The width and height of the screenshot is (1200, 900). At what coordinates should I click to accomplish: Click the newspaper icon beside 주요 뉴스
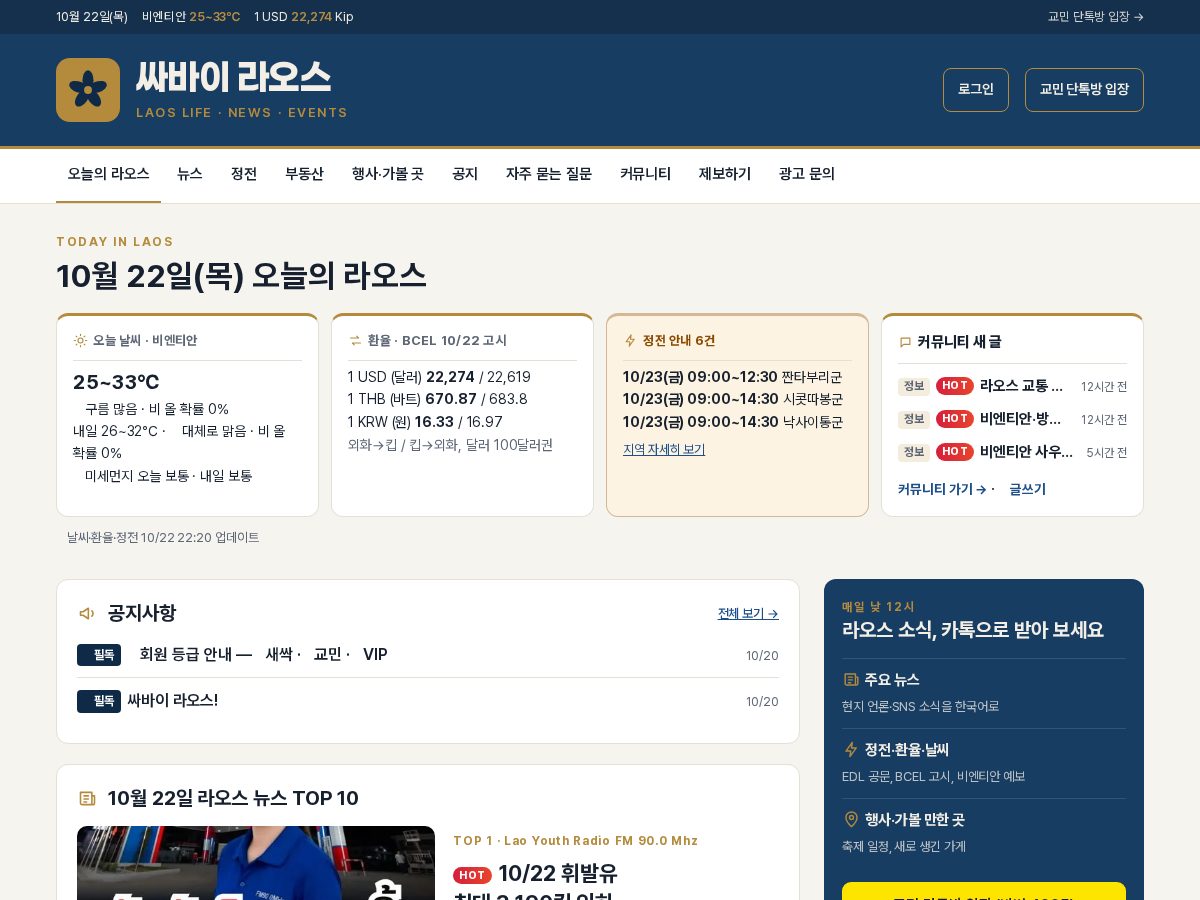coord(851,680)
